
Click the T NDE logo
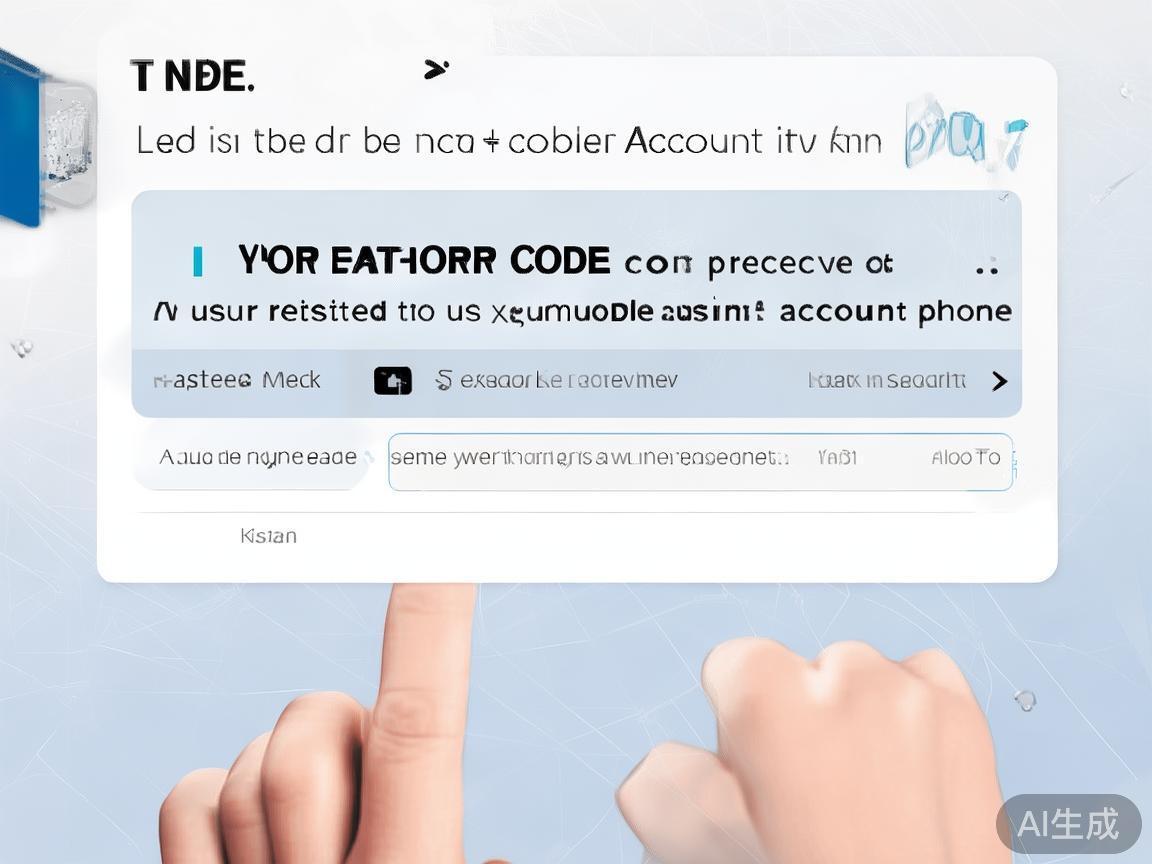pyautogui.click(x=192, y=76)
